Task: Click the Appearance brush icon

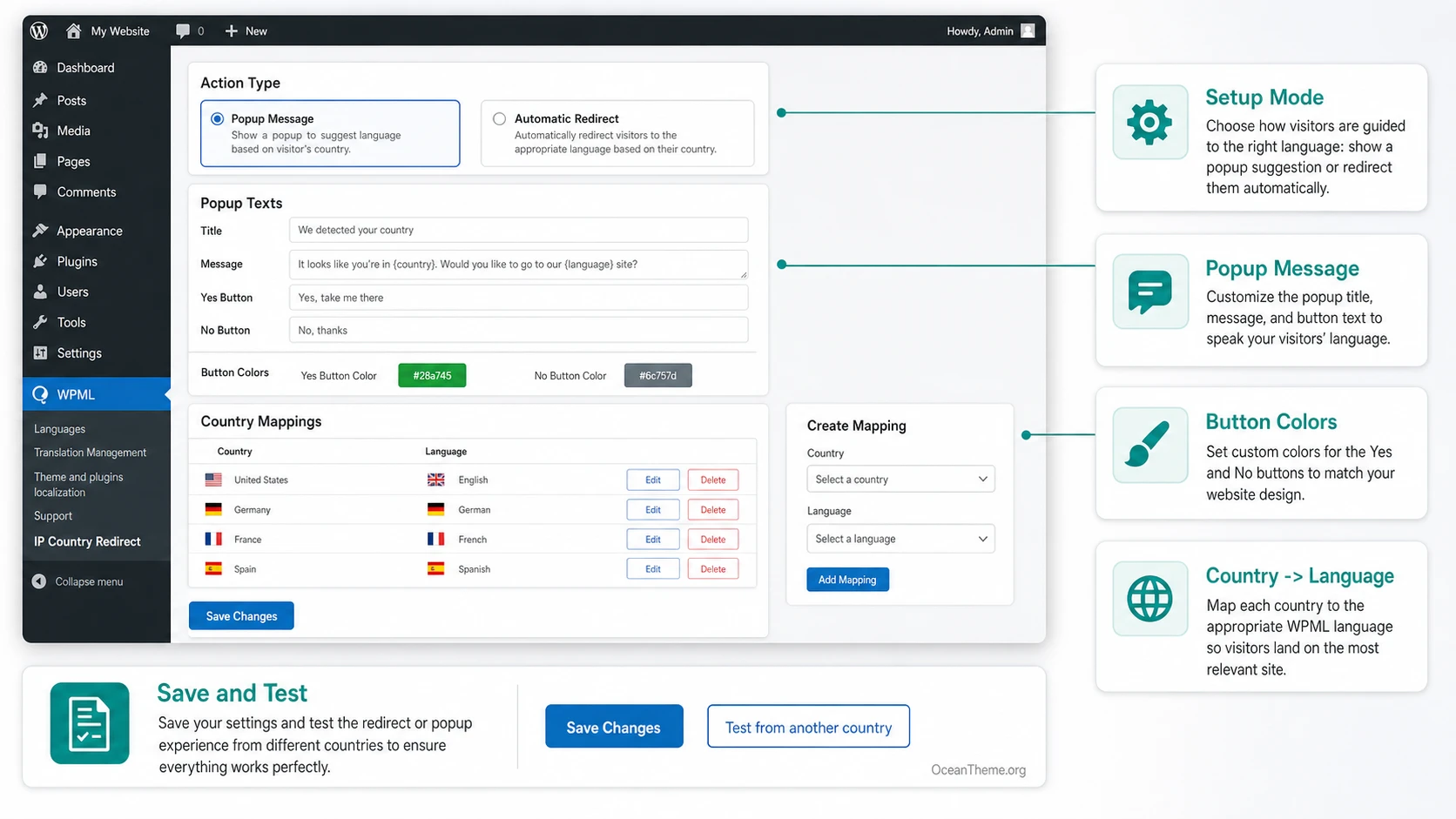Action: pos(40,231)
